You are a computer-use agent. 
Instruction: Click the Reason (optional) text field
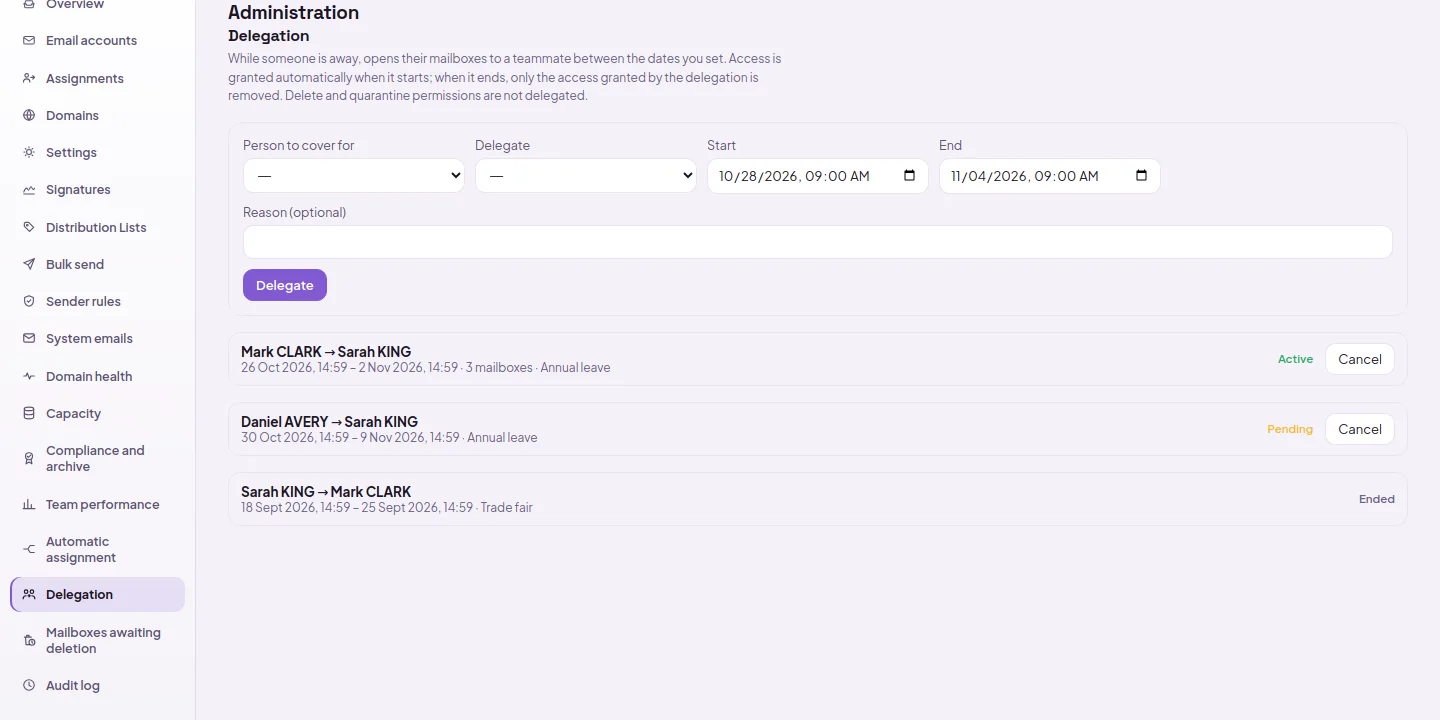point(818,242)
